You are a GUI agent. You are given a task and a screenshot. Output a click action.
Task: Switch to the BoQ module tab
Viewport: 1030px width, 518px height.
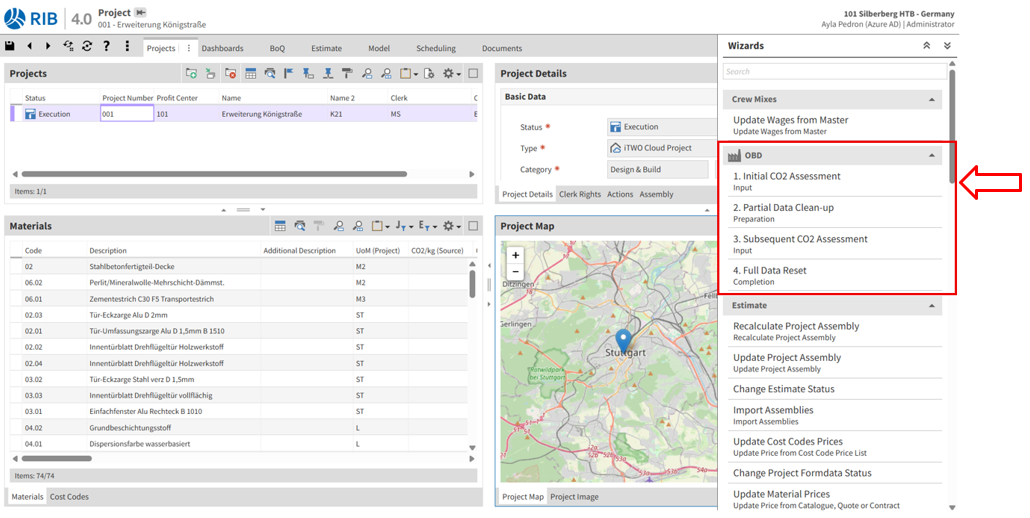point(277,48)
